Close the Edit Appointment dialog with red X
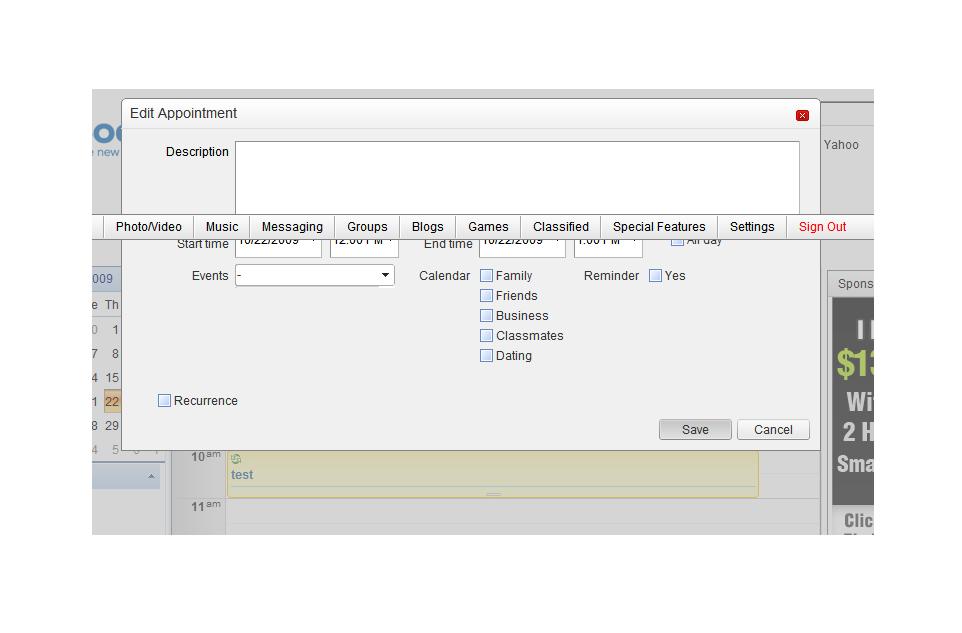 pos(802,115)
